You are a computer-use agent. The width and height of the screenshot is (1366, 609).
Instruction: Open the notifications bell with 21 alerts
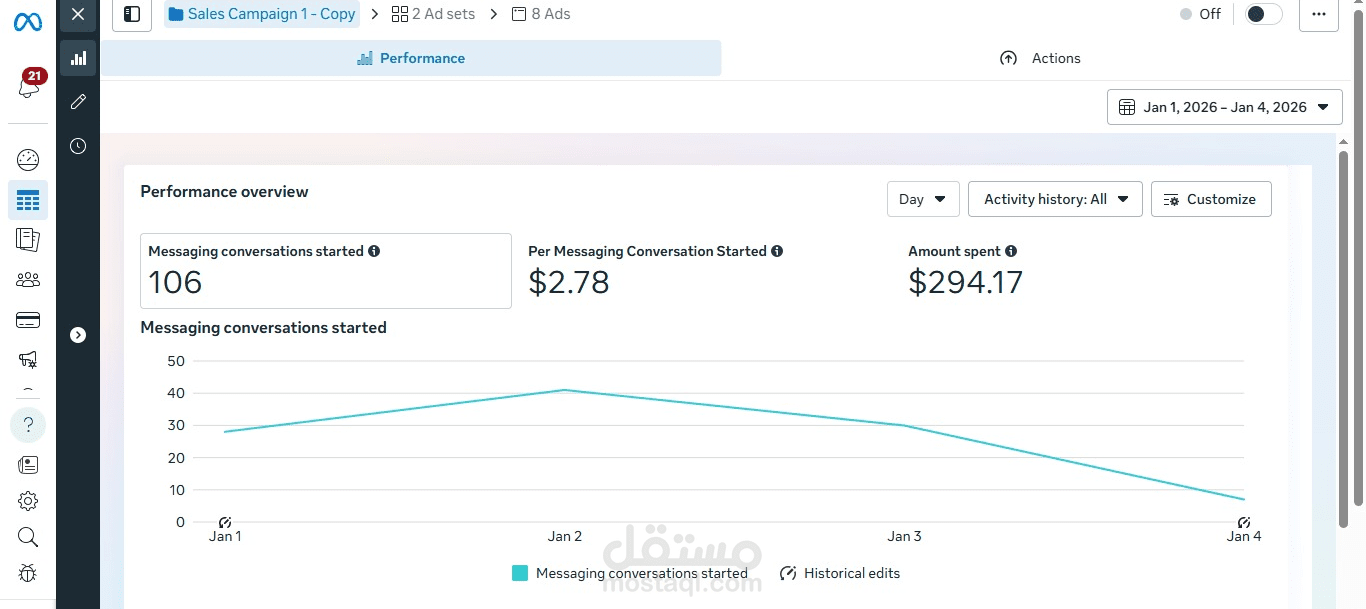tap(29, 86)
